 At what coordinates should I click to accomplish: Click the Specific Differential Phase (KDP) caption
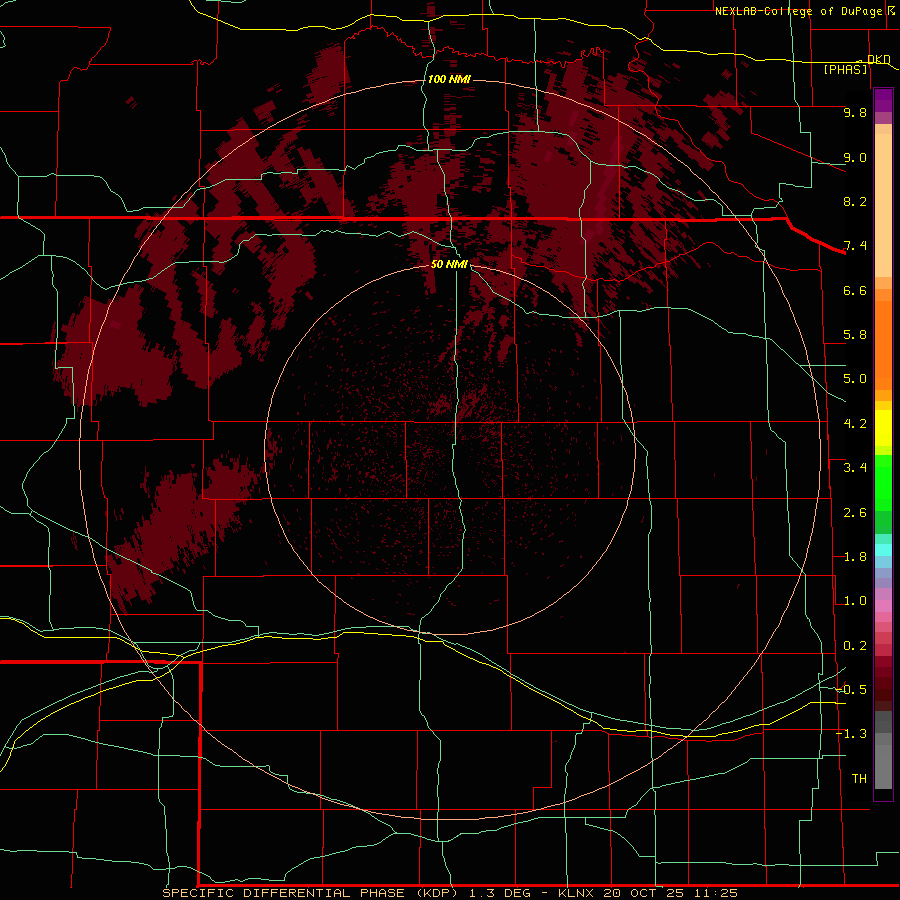(310, 893)
